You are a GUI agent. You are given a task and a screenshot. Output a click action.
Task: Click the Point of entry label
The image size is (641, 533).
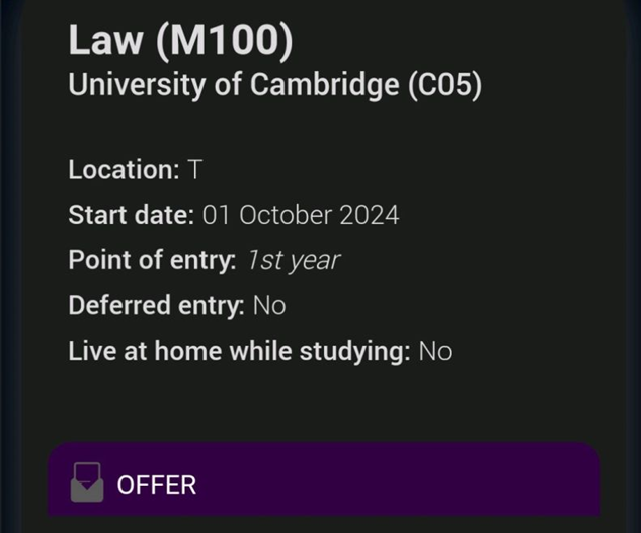[152, 260]
